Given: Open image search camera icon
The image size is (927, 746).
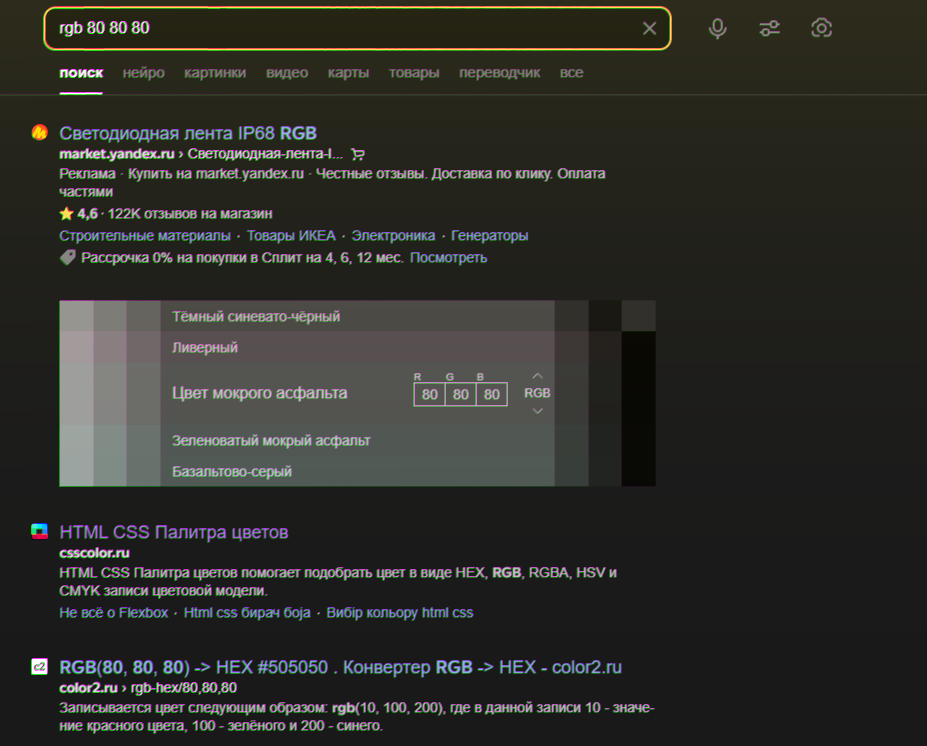Looking at the screenshot, I should point(821,28).
